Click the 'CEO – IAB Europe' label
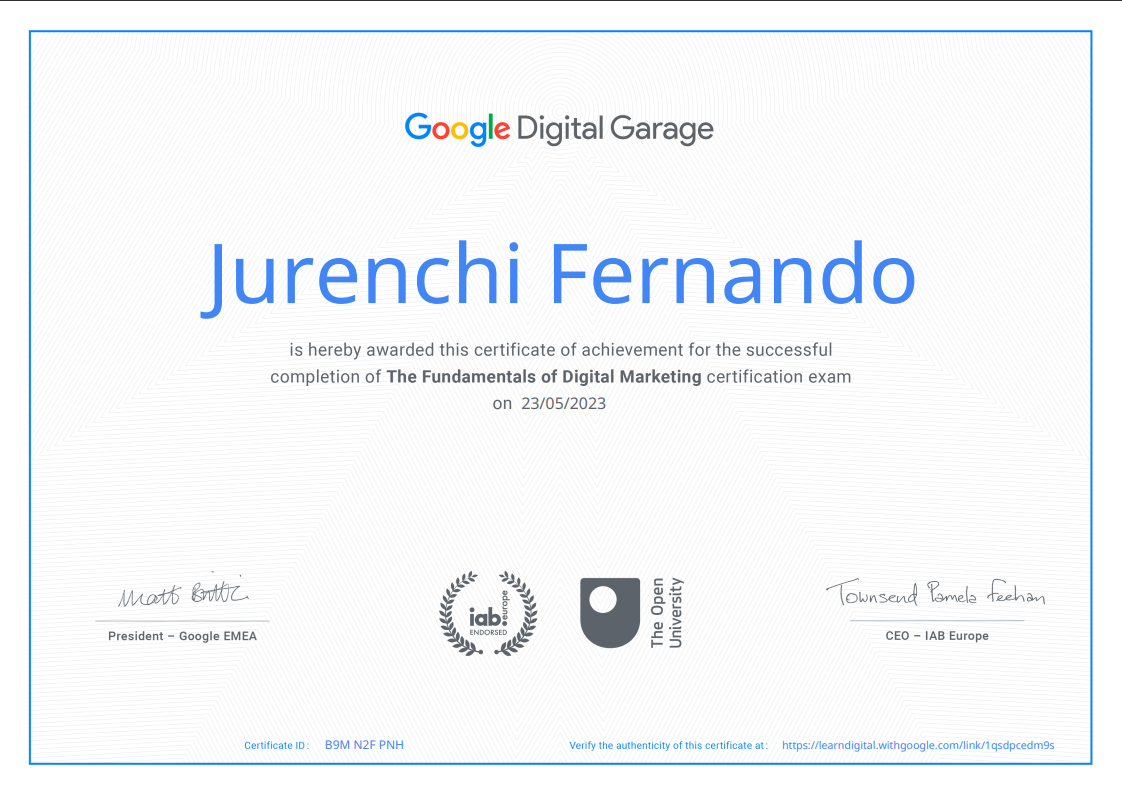1122x794 pixels. click(x=937, y=636)
